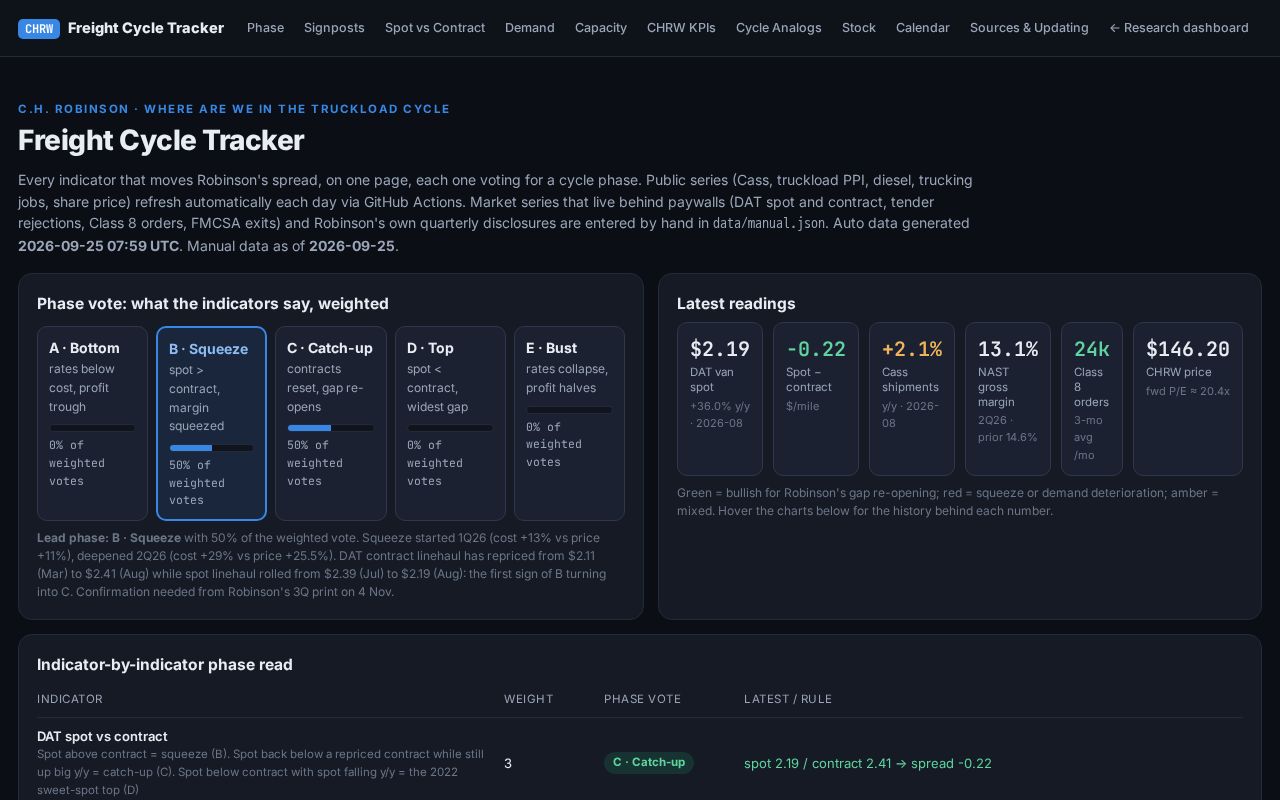Click the 'Freight Cycle Tracker' page title heading
The image size is (1280, 800).
click(x=161, y=140)
